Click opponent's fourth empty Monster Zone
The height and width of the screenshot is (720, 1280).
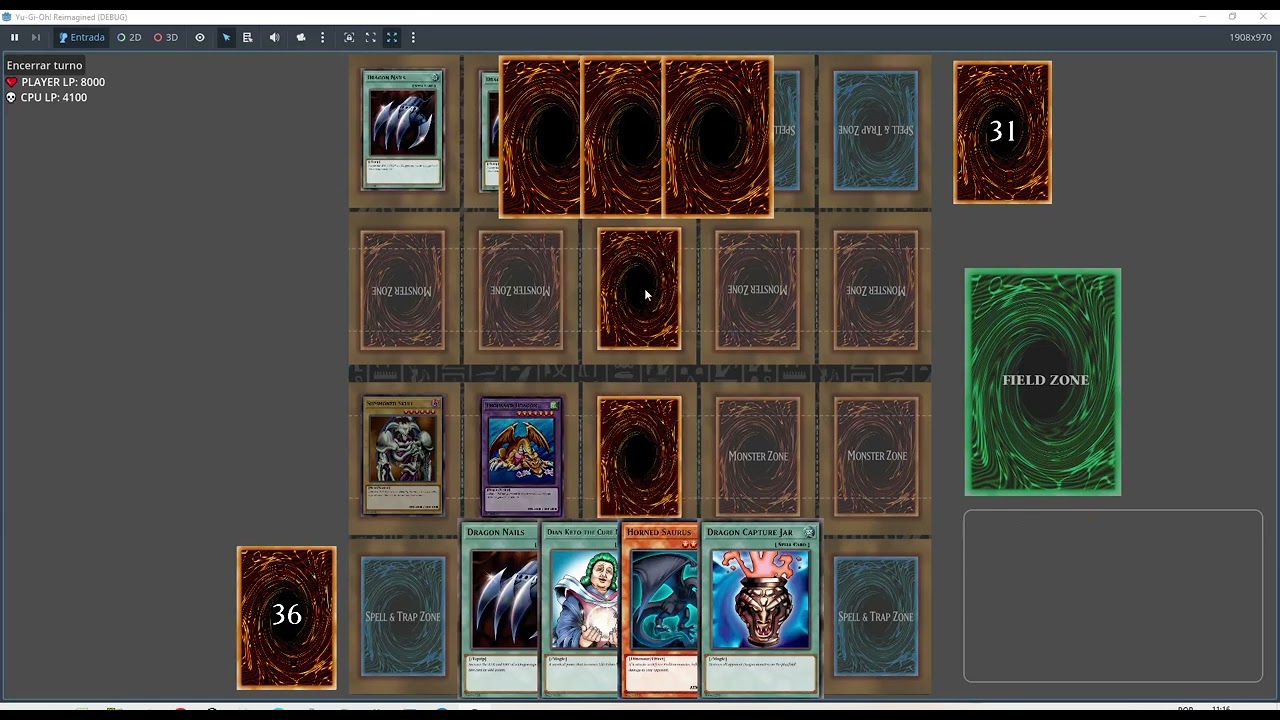[x=758, y=290]
